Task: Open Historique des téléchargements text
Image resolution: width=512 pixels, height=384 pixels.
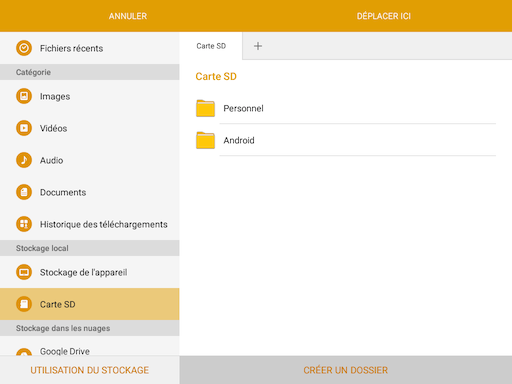Action: pos(104,224)
